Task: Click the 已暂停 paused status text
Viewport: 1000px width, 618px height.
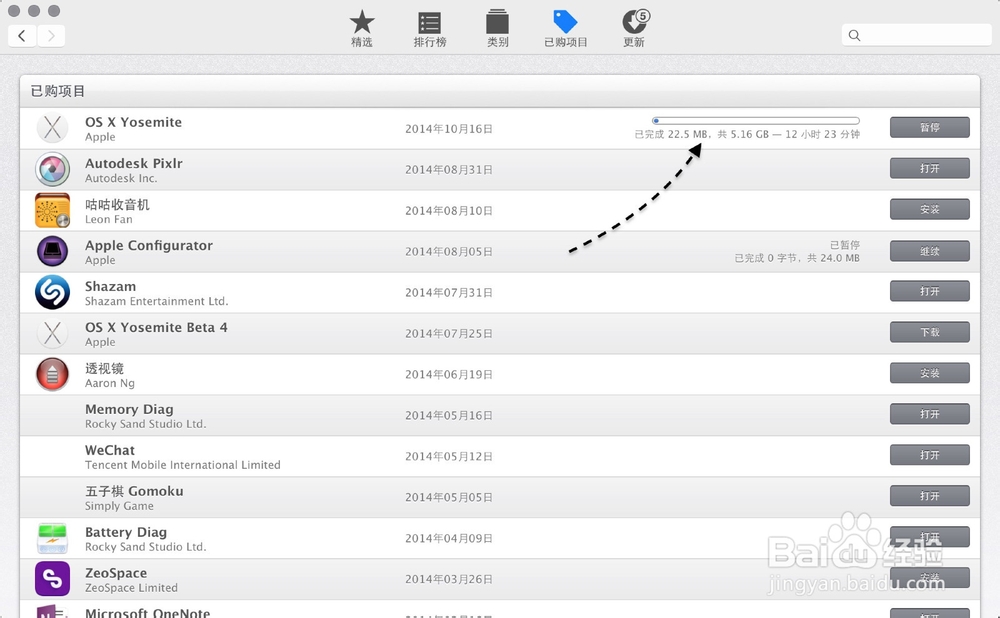Action: point(845,245)
